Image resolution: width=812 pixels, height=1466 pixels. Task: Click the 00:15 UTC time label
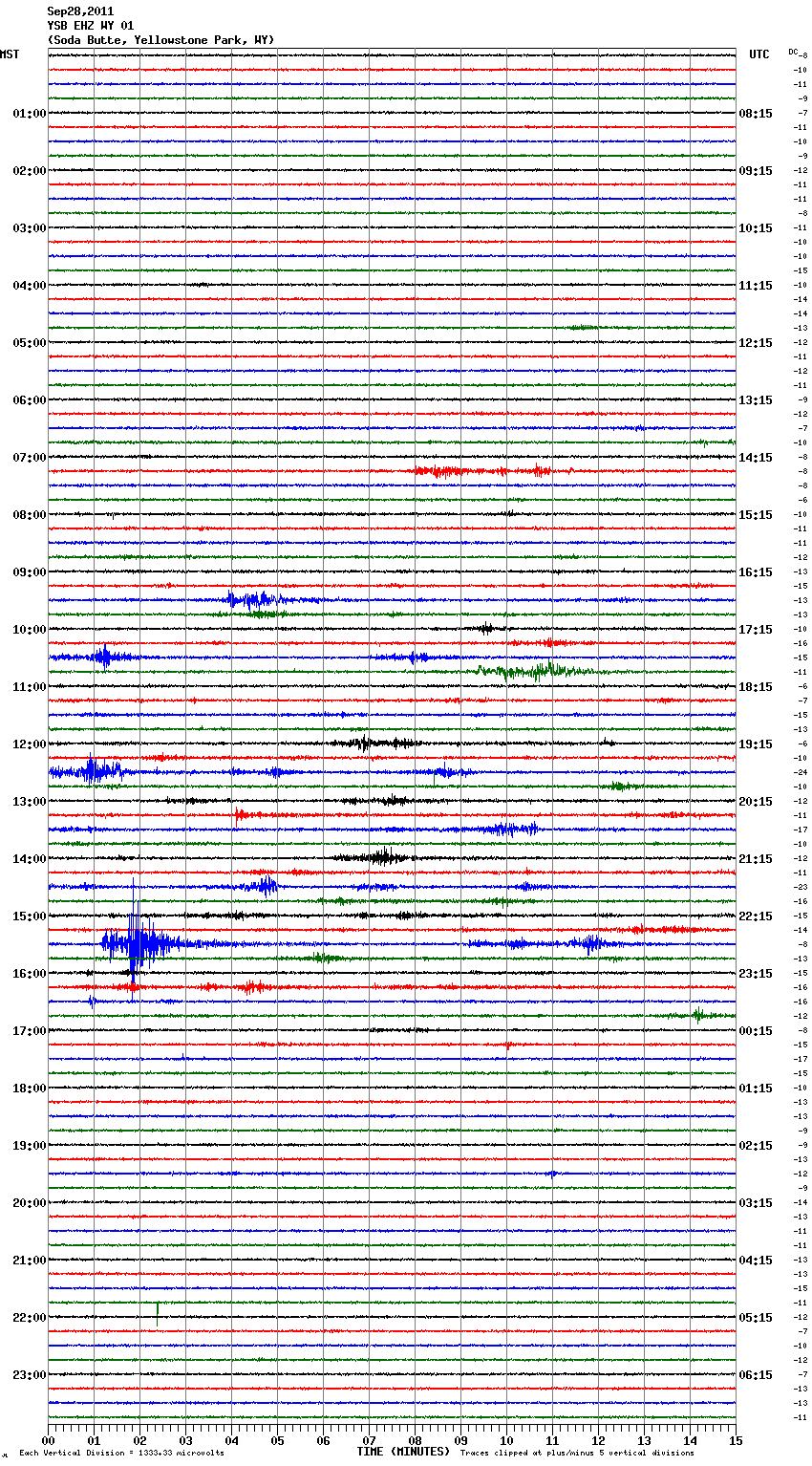coord(756,1031)
